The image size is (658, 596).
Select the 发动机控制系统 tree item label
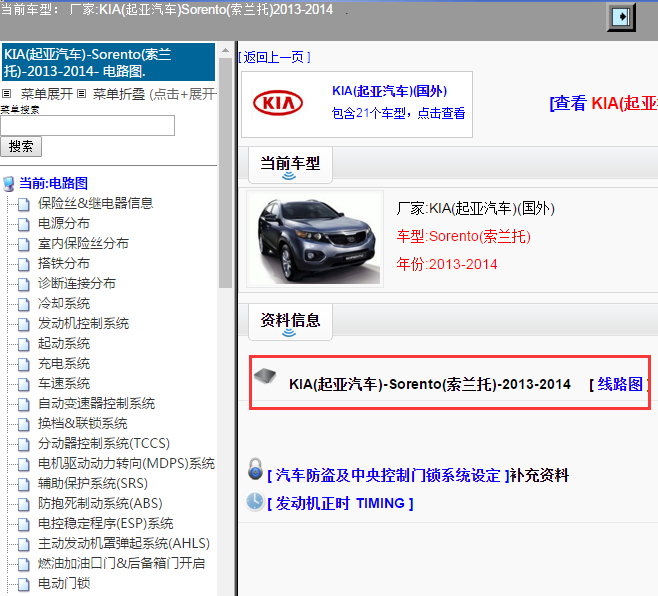tap(83, 324)
